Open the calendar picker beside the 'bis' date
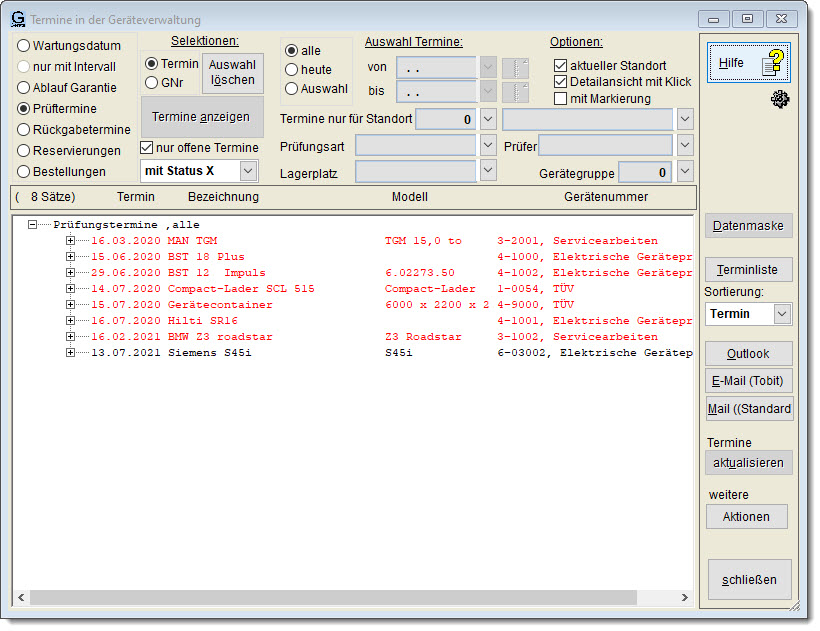The image size is (820, 631). pos(515,92)
